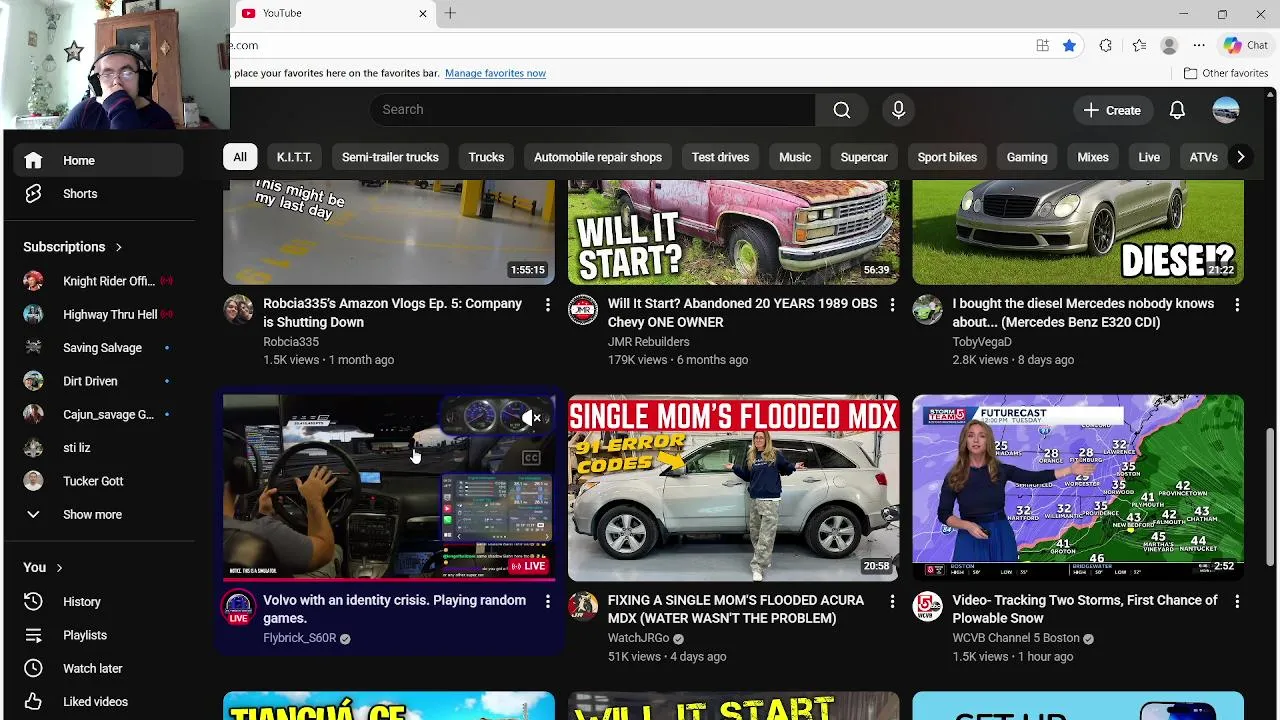Select the Test drives chip
1280x720 pixels.
(x=720, y=157)
